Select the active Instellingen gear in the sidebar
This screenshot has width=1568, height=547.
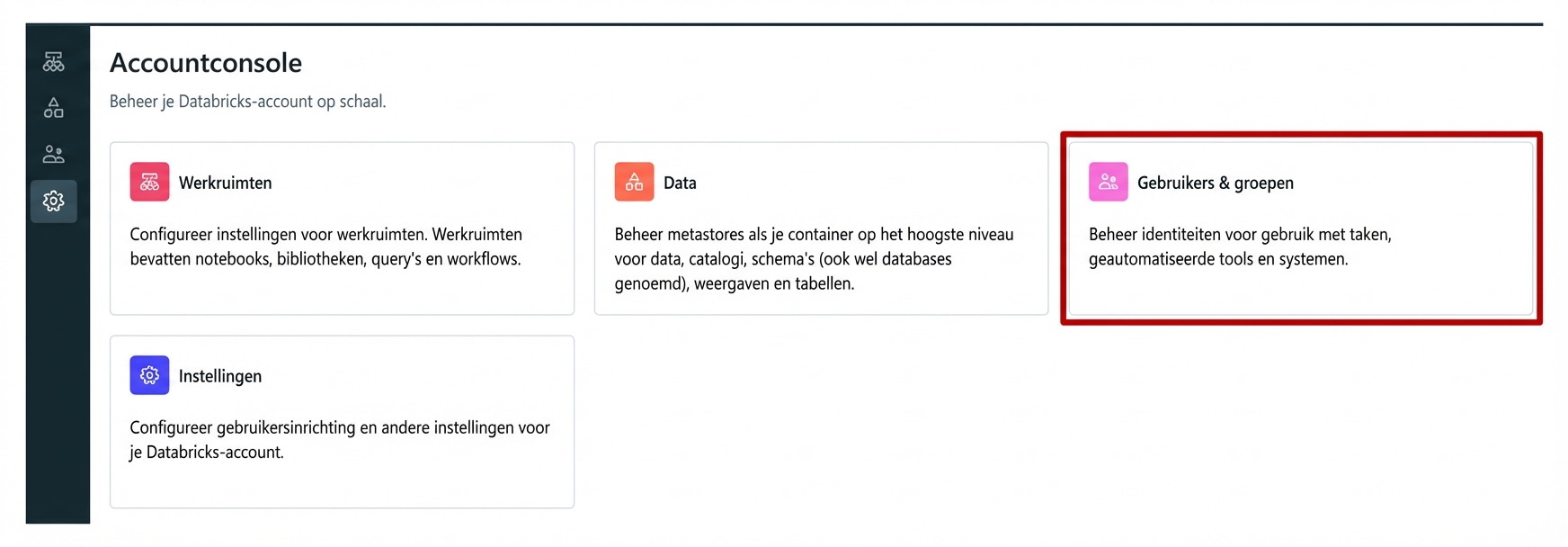click(x=54, y=201)
